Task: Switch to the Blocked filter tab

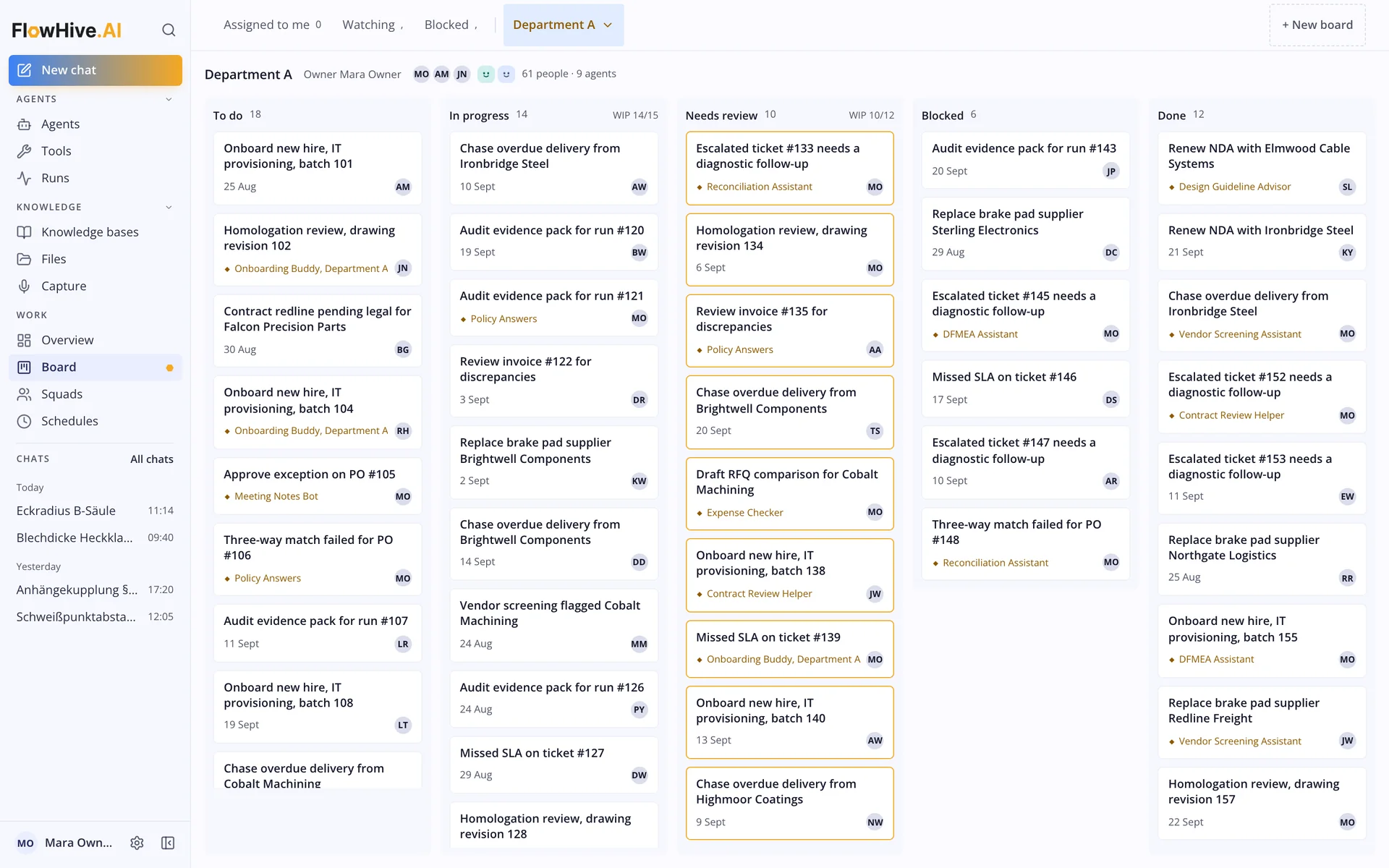Action: tap(451, 25)
